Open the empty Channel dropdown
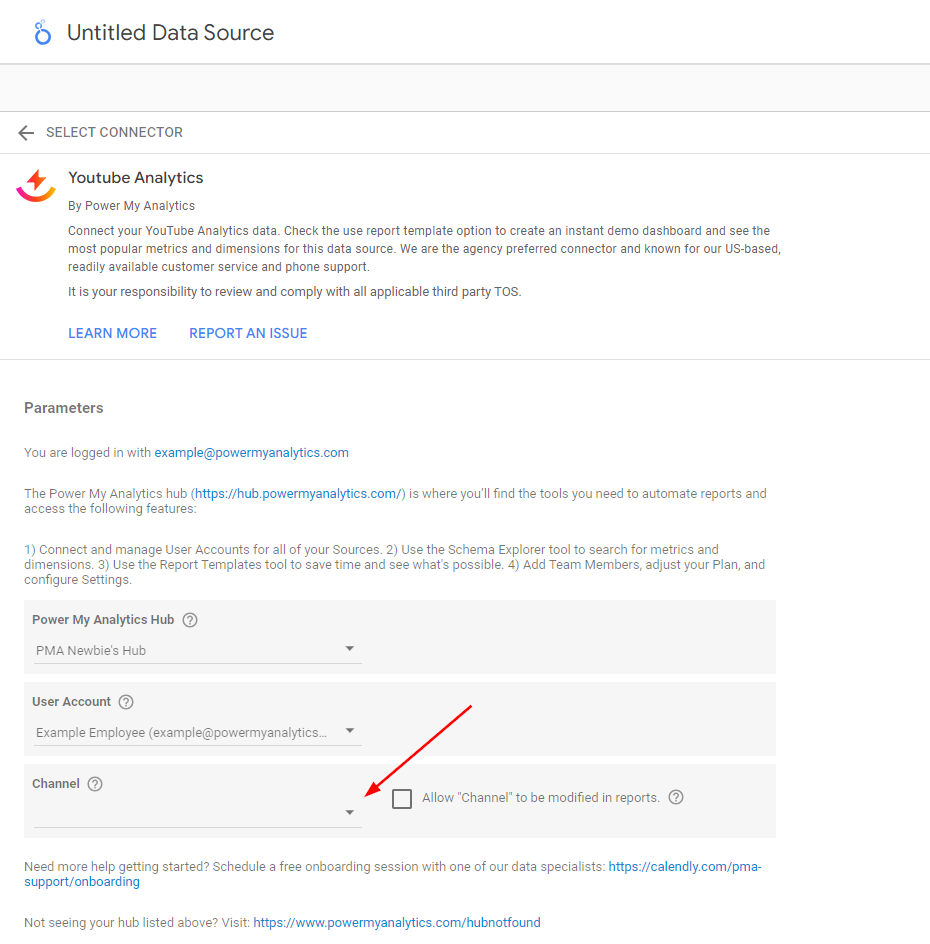Image resolution: width=930 pixels, height=944 pixels. pyautogui.click(x=197, y=813)
